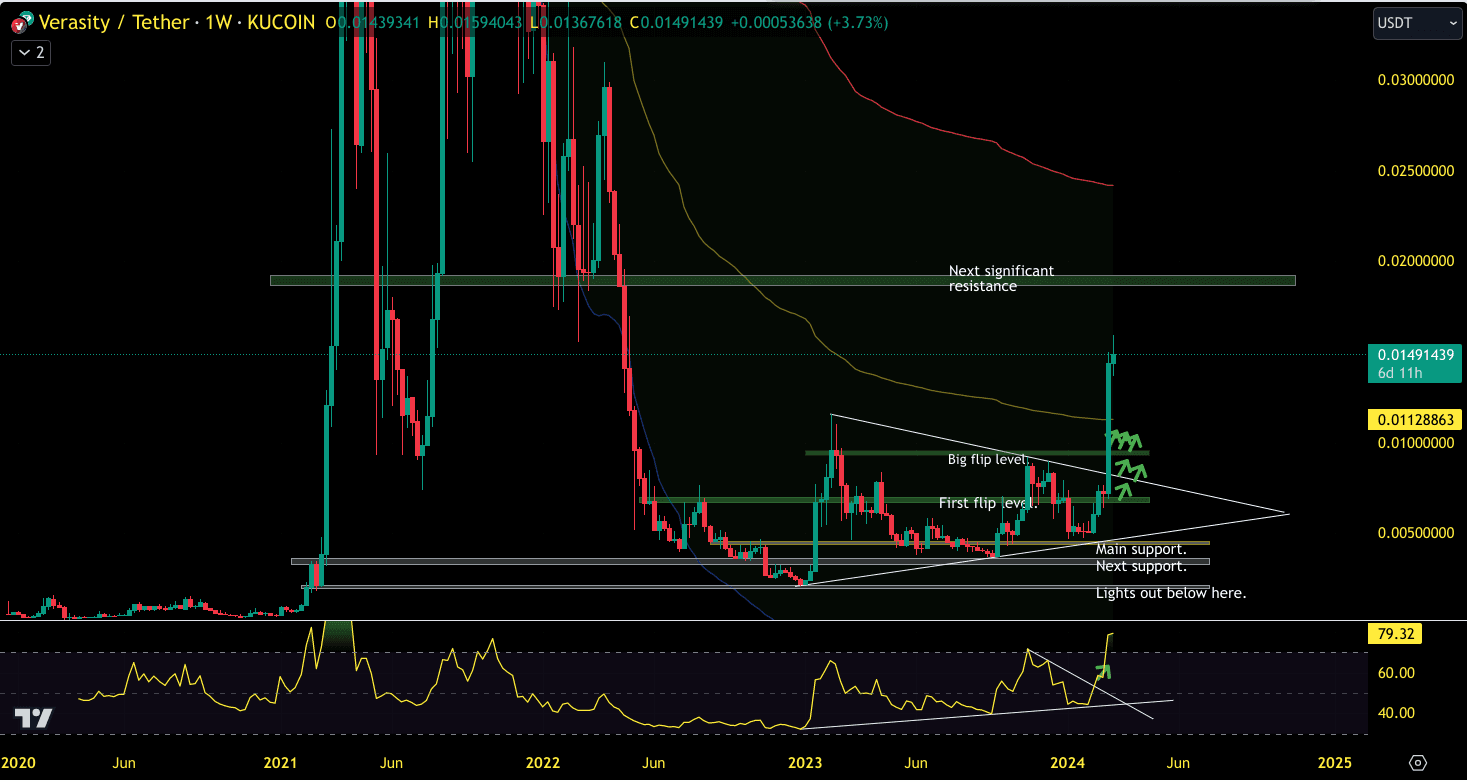This screenshot has width=1467, height=782.
Task: Click the 1W interval in the title
Action: point(217,22)
